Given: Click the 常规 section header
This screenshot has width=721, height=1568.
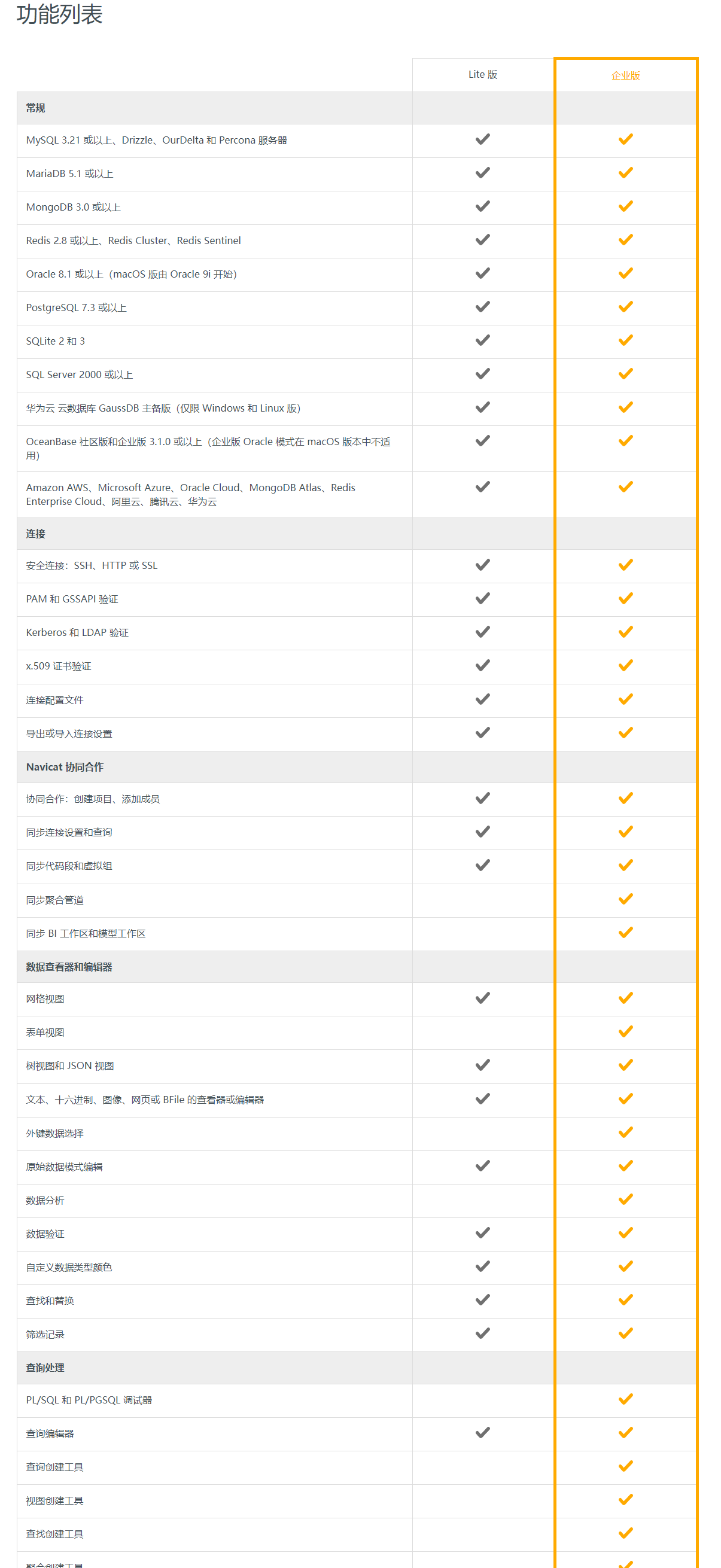Looking at the screenshot, I should pyautogui.click(x=35, y=108).
